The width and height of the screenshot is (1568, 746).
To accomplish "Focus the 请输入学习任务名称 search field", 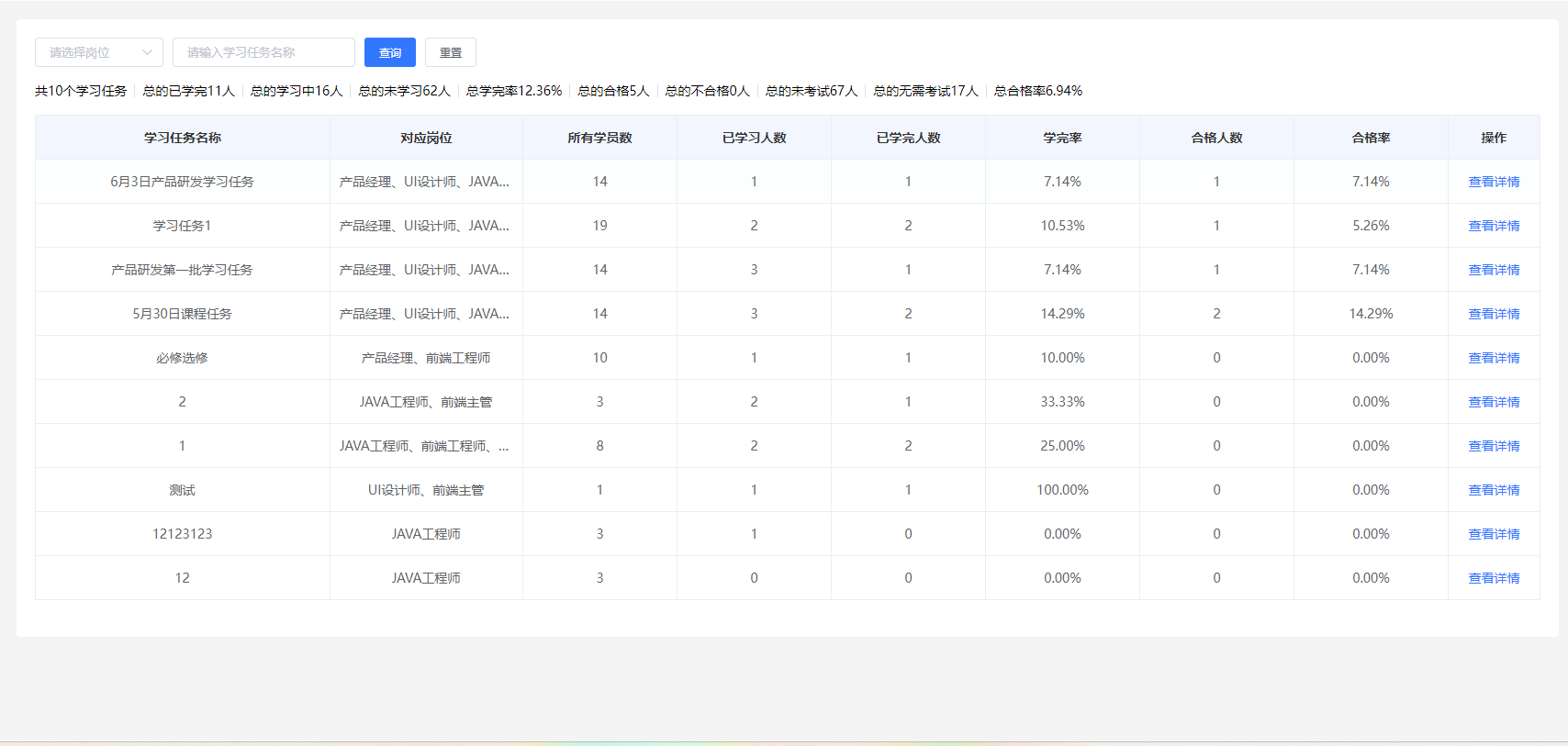I will tap(263, 52).
